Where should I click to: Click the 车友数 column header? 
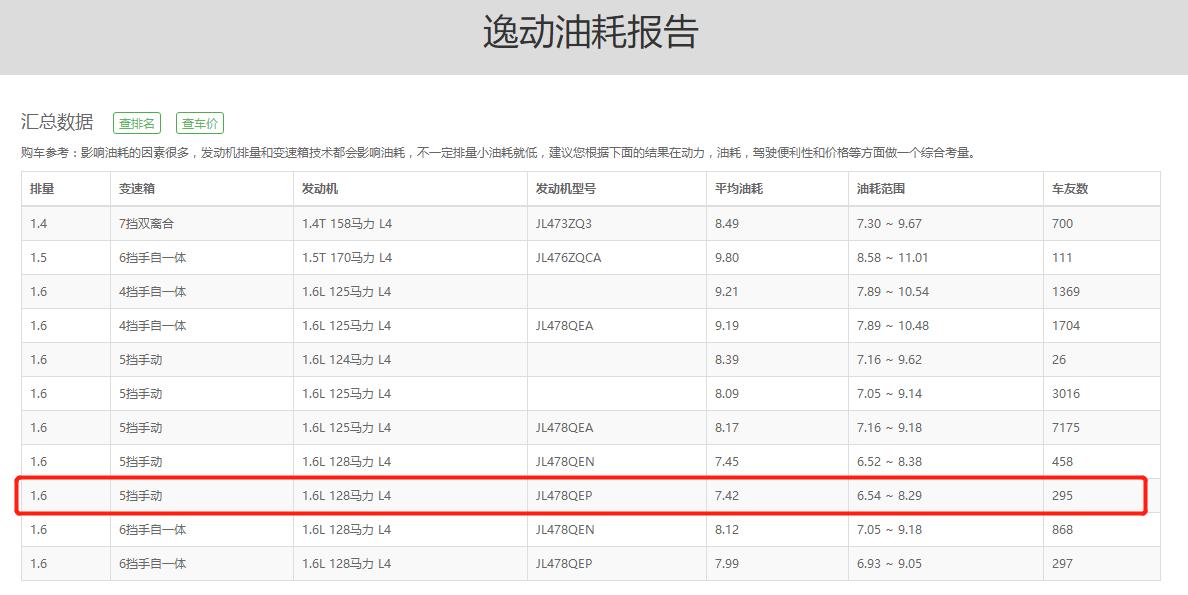click(1065, 189)
